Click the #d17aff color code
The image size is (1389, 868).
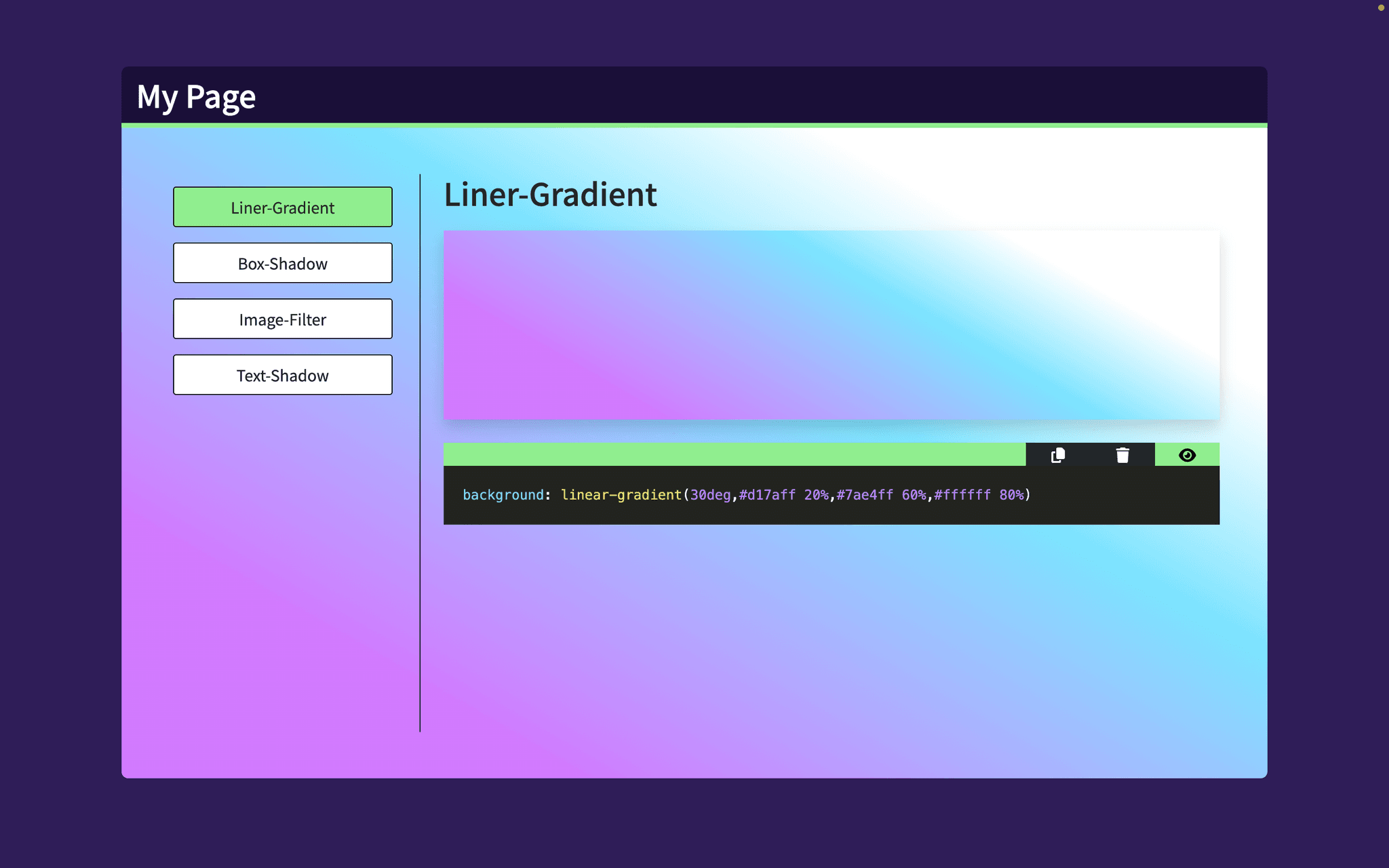(767, 495)
